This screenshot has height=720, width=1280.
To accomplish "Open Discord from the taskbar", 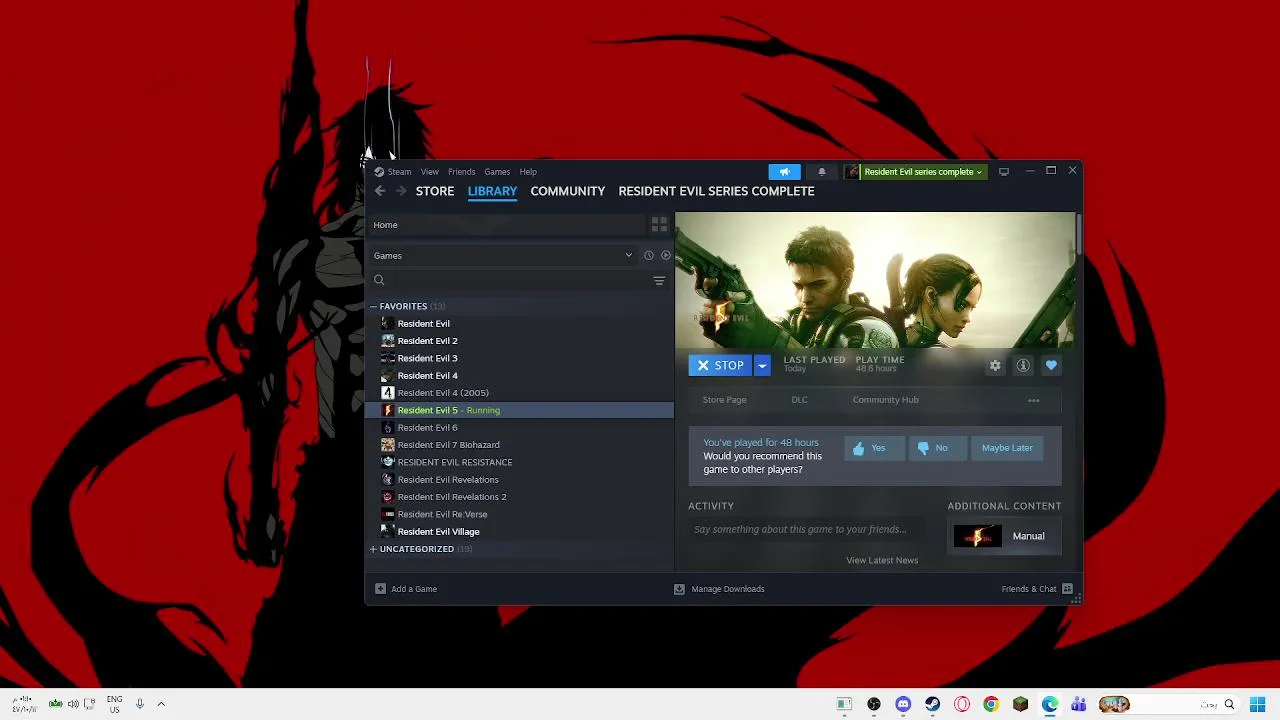I will 903,705.
